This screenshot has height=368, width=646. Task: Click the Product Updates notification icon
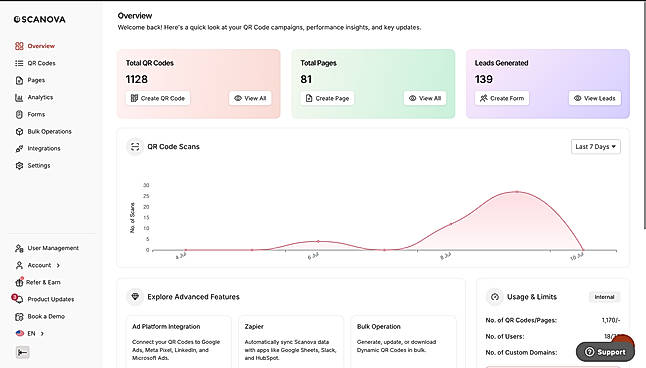(17, 299)
